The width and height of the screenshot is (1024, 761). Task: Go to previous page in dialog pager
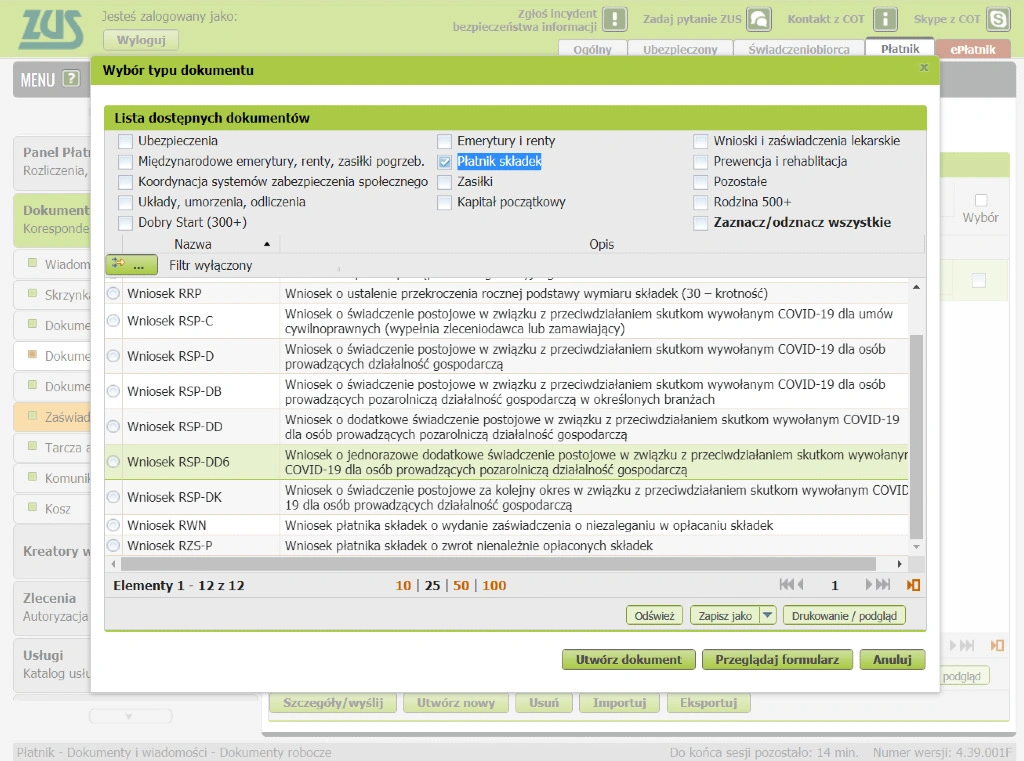(801, 585)
